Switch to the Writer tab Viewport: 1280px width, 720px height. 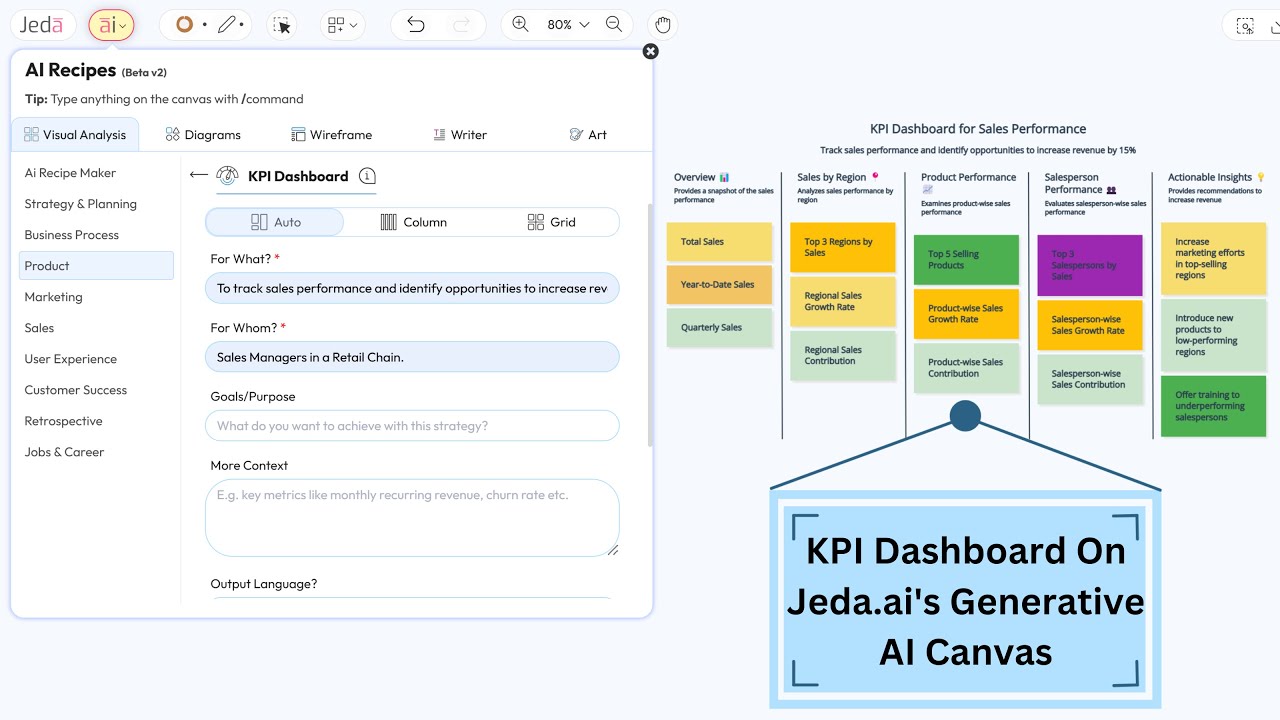[460, 135]
